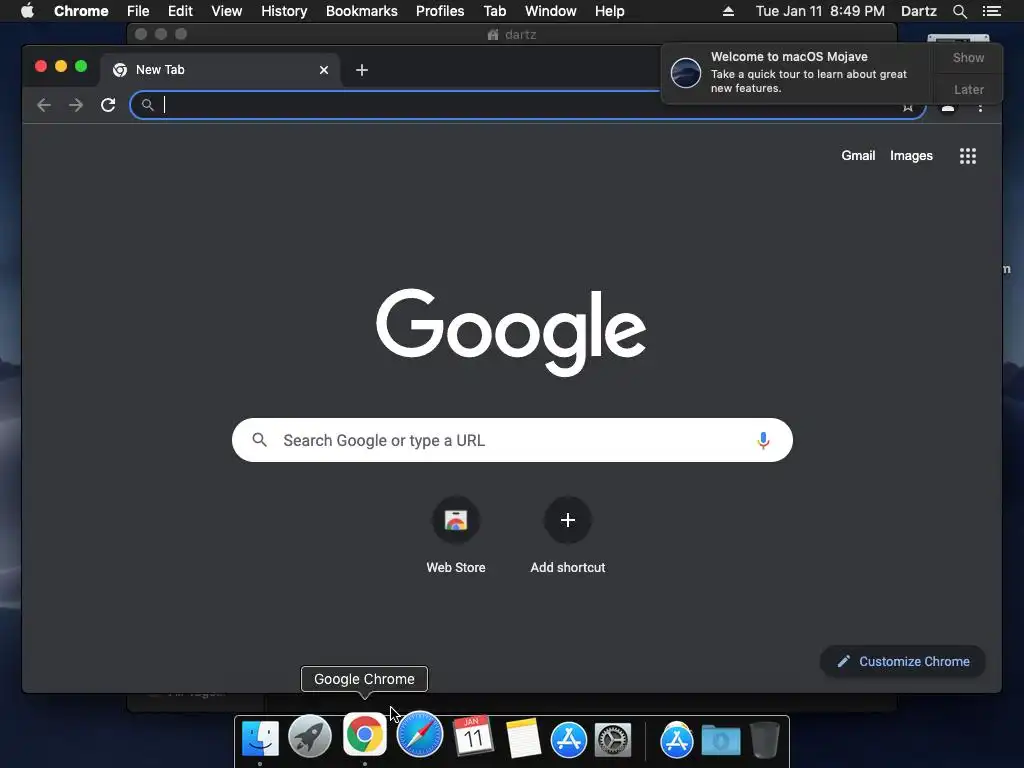Open the Downloads folder in the dock
Image resolution: width=1024 pixels, height=768 pixels.
point(721,741)
